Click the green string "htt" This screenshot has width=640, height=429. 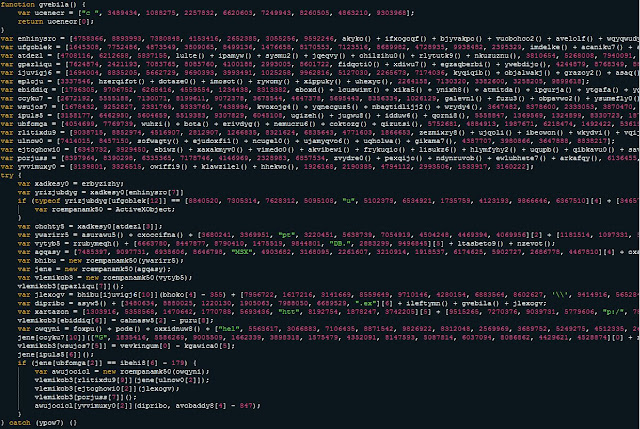pyautogui.click(x=289, y=312)
